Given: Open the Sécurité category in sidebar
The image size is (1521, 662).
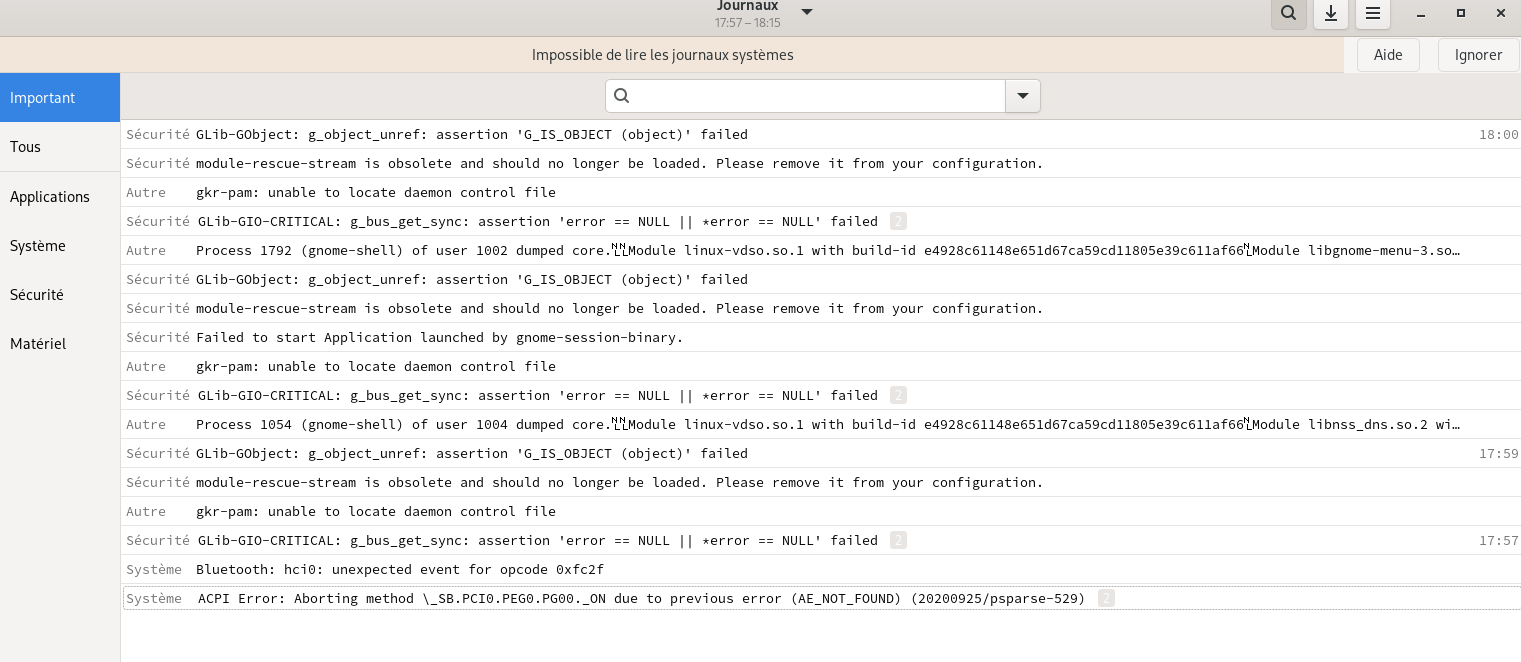Looking at the screenshot, I should click(60, 295).
